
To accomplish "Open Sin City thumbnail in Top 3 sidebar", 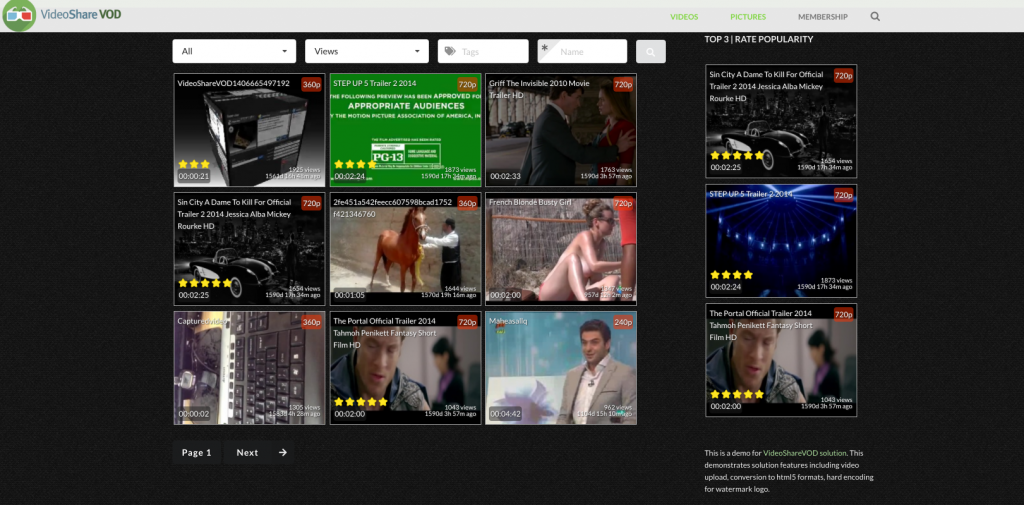I will (781, 121).
